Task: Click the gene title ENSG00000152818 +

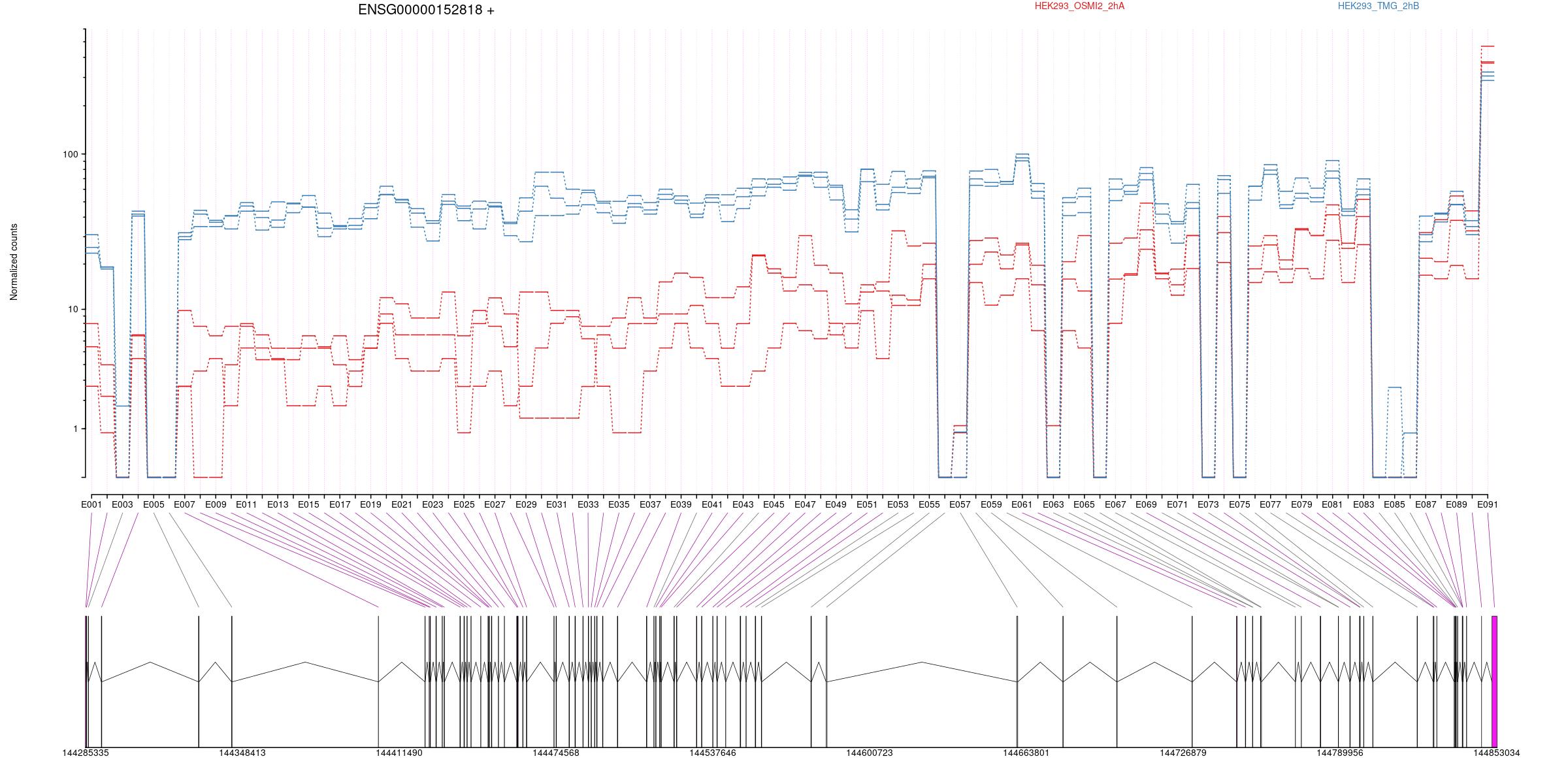Action: click(426, 10)
